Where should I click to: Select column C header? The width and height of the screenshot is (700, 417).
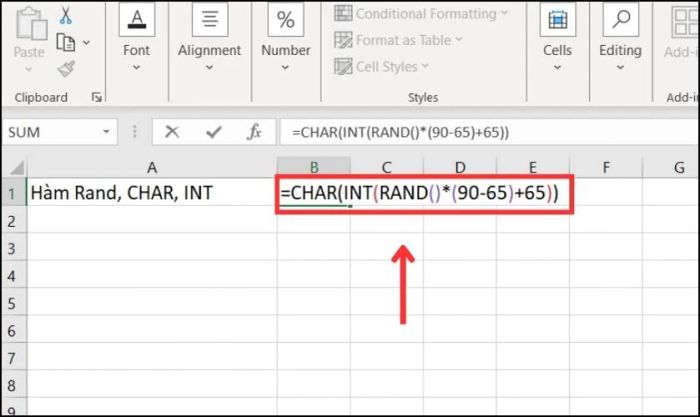pos(387,167)
